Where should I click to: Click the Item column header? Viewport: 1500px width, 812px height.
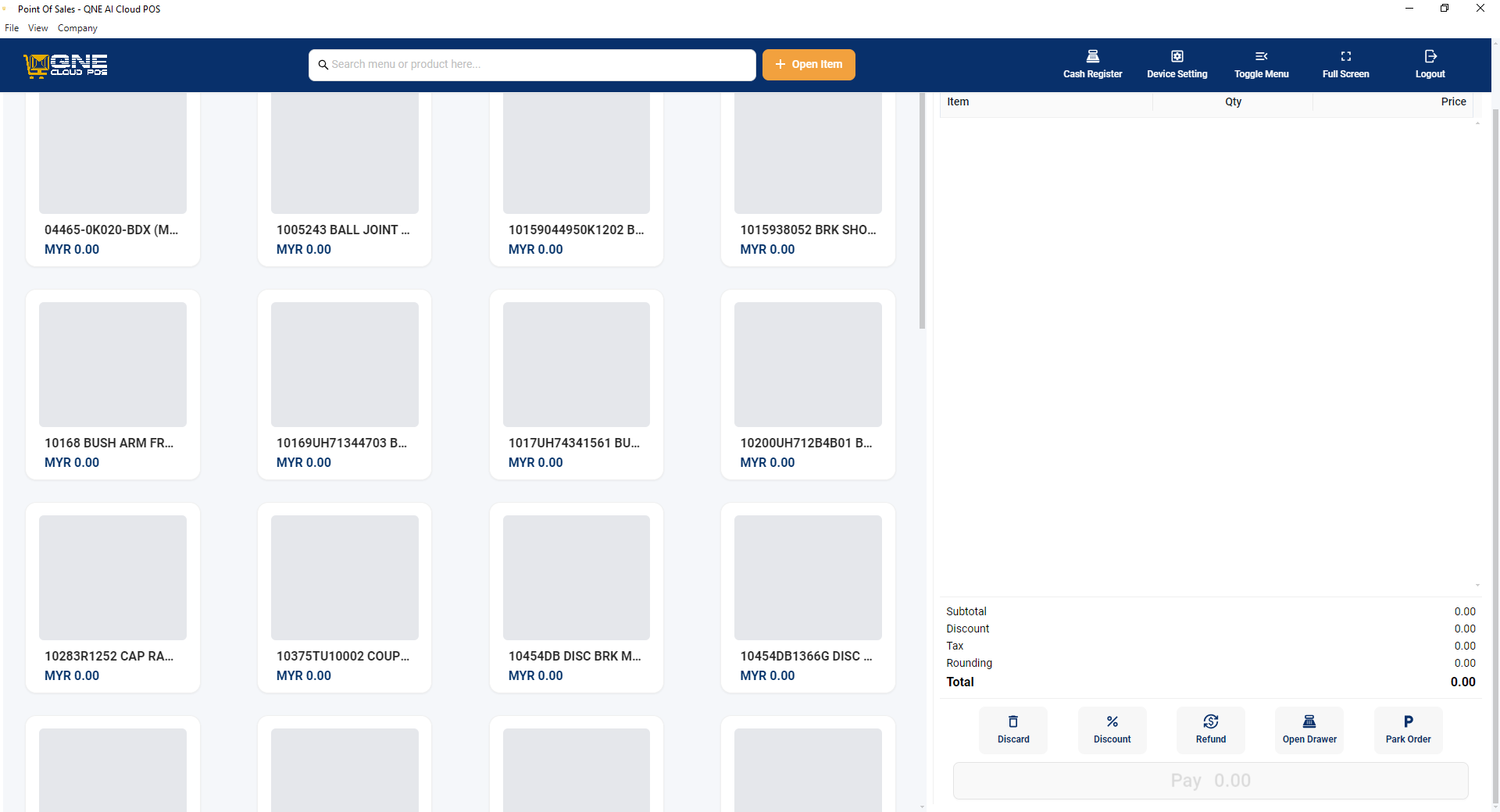coord(958,101)
